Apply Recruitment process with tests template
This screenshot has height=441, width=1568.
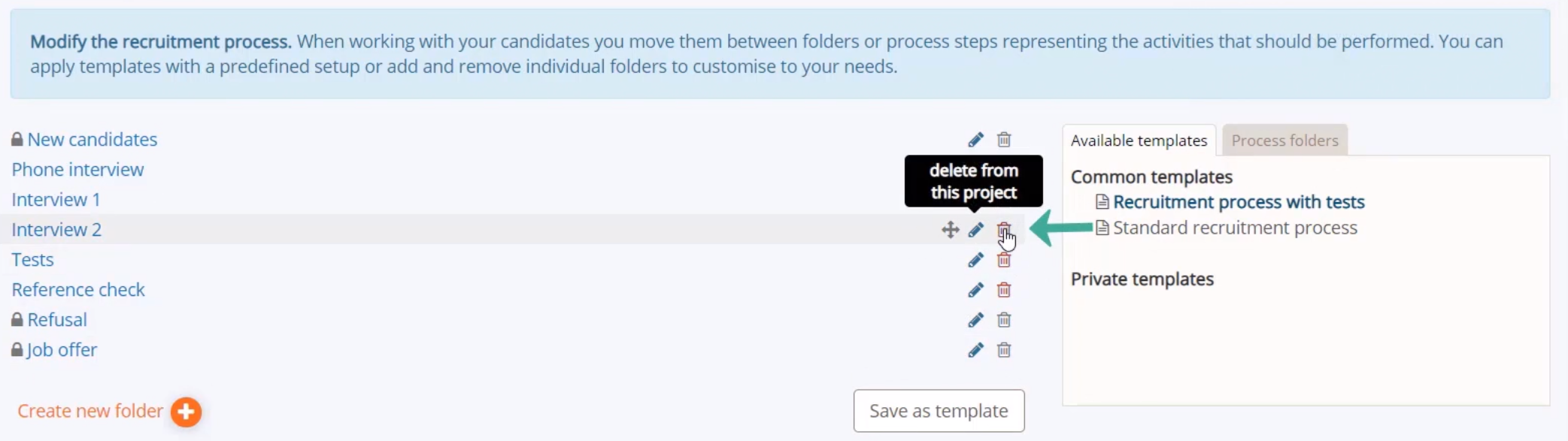[1239, 202]
